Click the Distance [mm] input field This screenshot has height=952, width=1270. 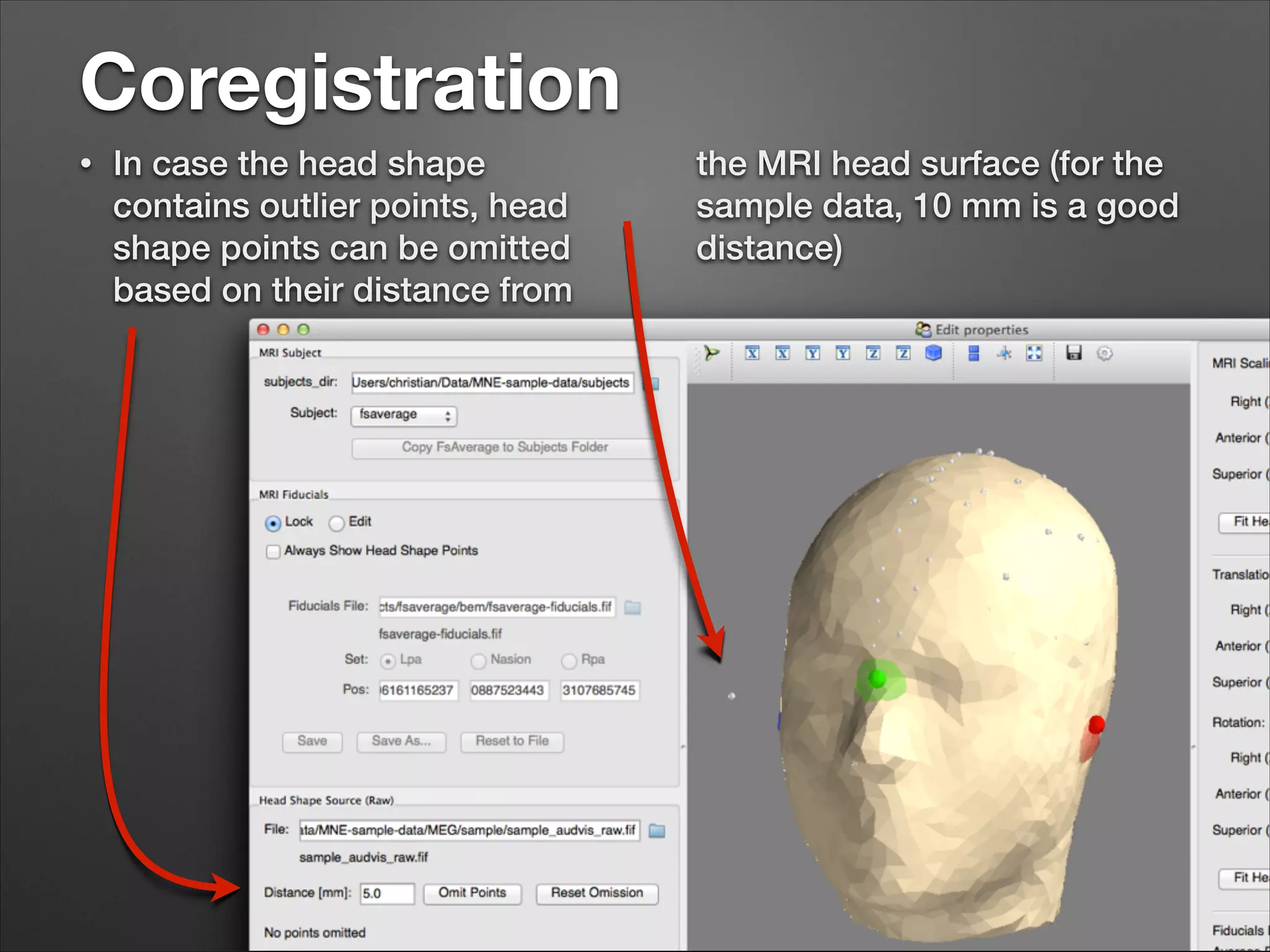tap(387, 893)
